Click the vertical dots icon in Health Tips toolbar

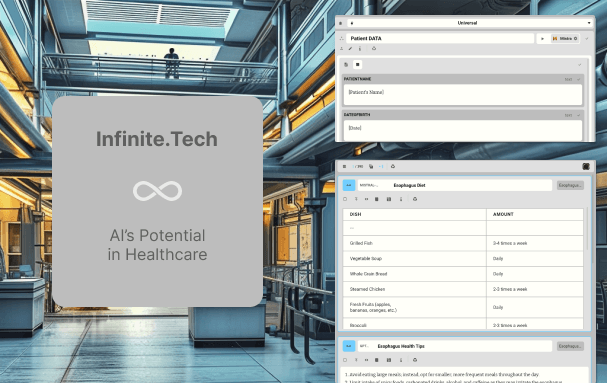point(401,360)
